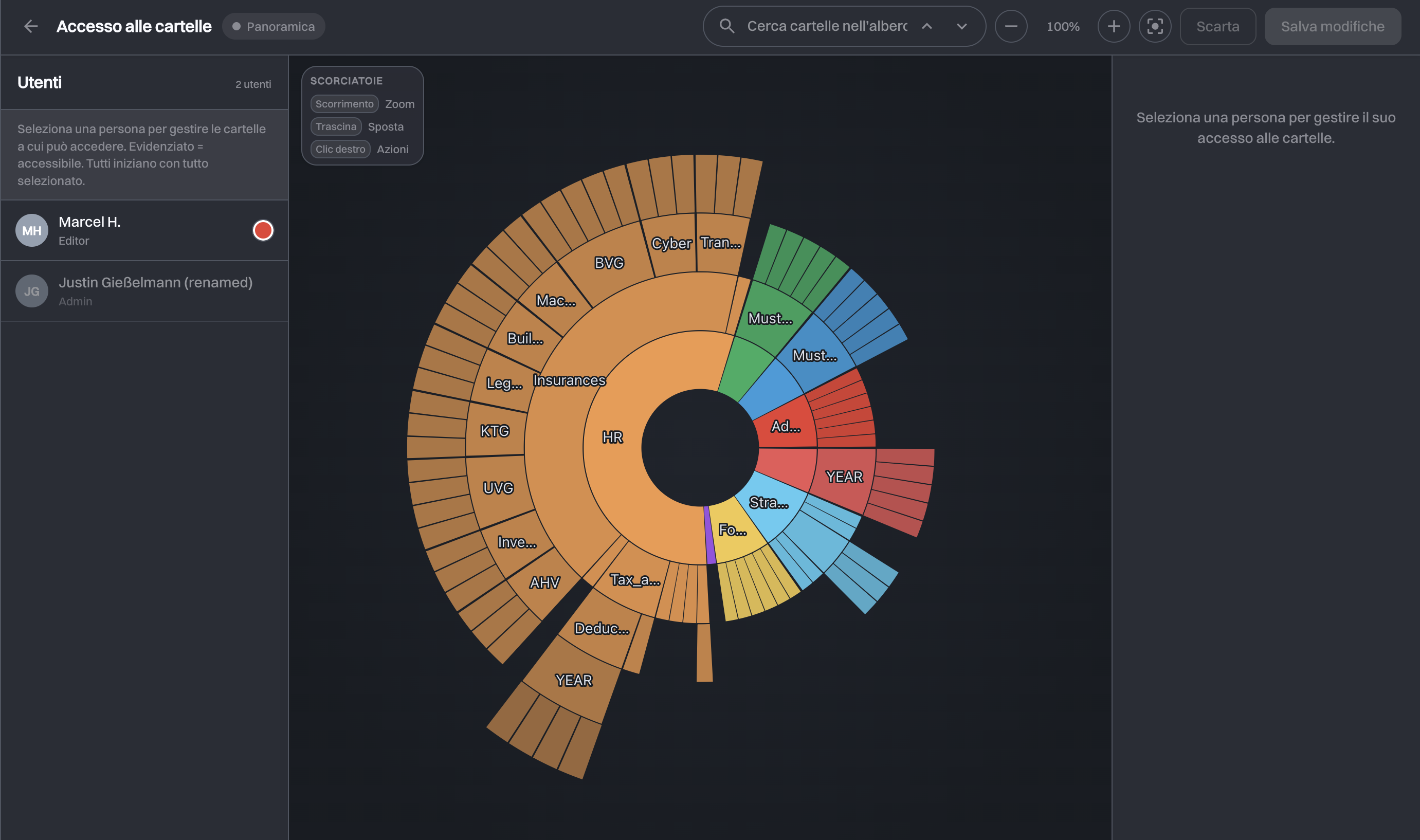
Task: Zoom in with the plus button
Action: point(1113,26)
